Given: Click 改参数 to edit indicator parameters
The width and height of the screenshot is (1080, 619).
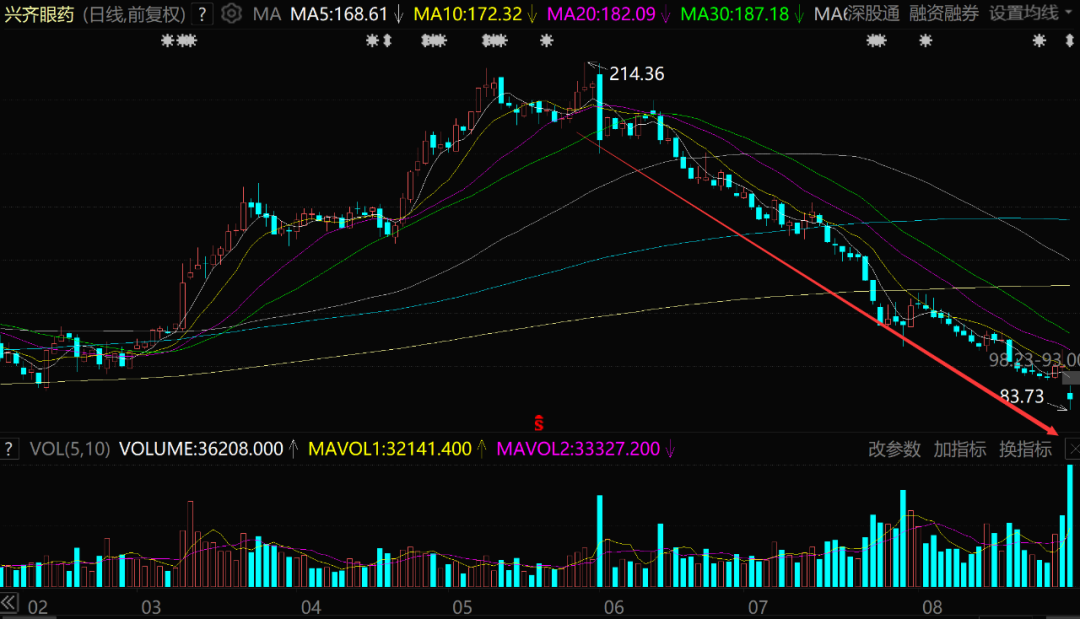Looking at the screenshot, I should pos(894,449).
